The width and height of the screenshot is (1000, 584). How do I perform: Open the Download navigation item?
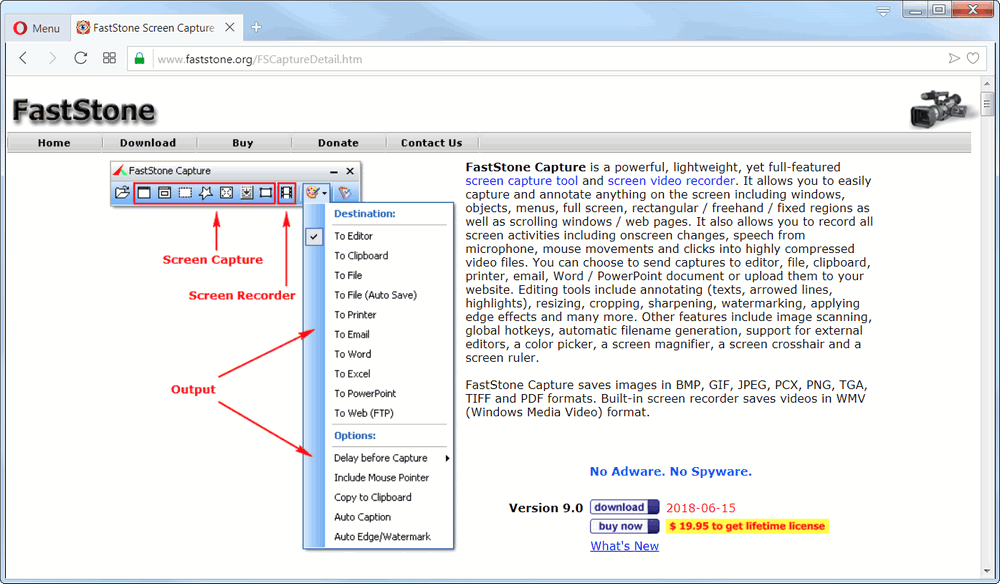(x=148, y=143)
